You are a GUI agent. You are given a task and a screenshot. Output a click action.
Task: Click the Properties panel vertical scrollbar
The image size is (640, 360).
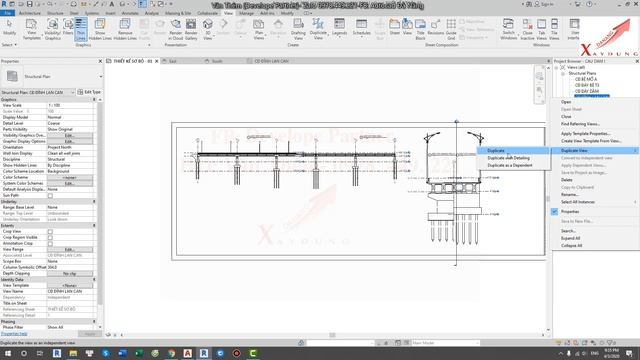tap(100, 204)
